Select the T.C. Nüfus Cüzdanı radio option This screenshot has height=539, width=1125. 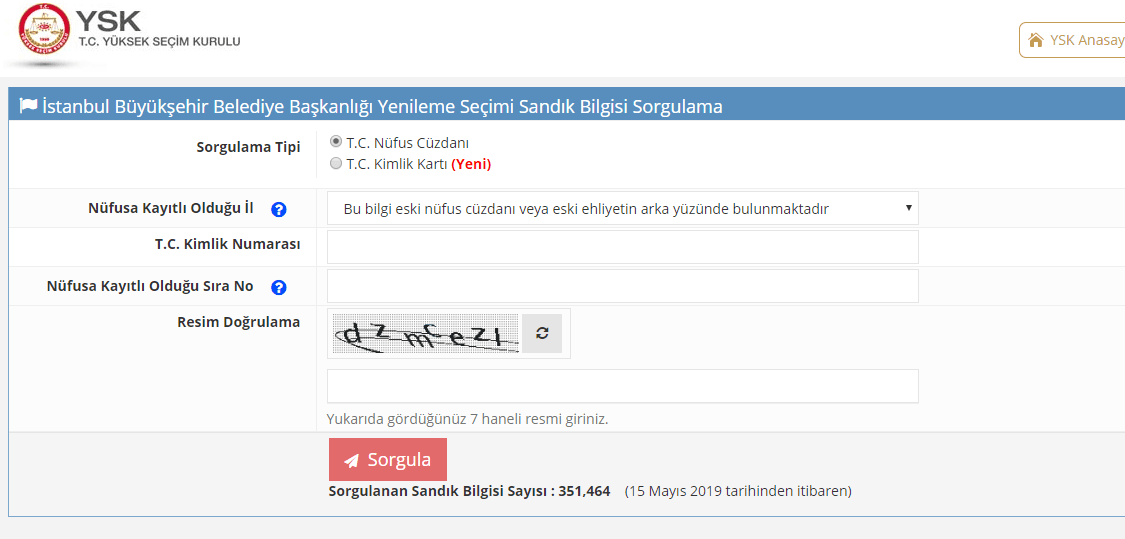[336, 141]
